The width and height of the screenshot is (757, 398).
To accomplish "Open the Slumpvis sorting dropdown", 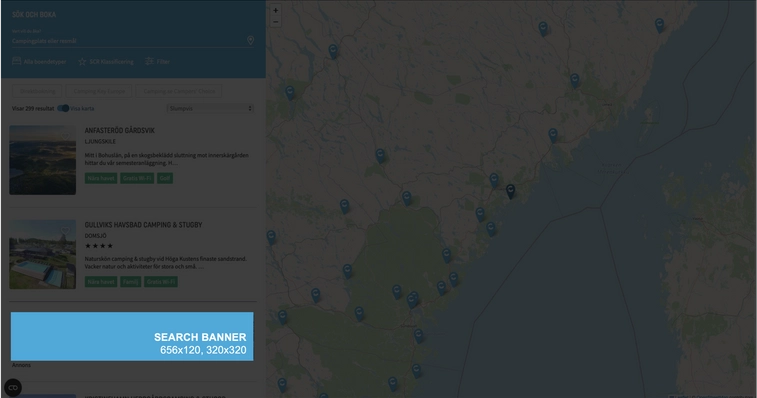I will [210, 109].
